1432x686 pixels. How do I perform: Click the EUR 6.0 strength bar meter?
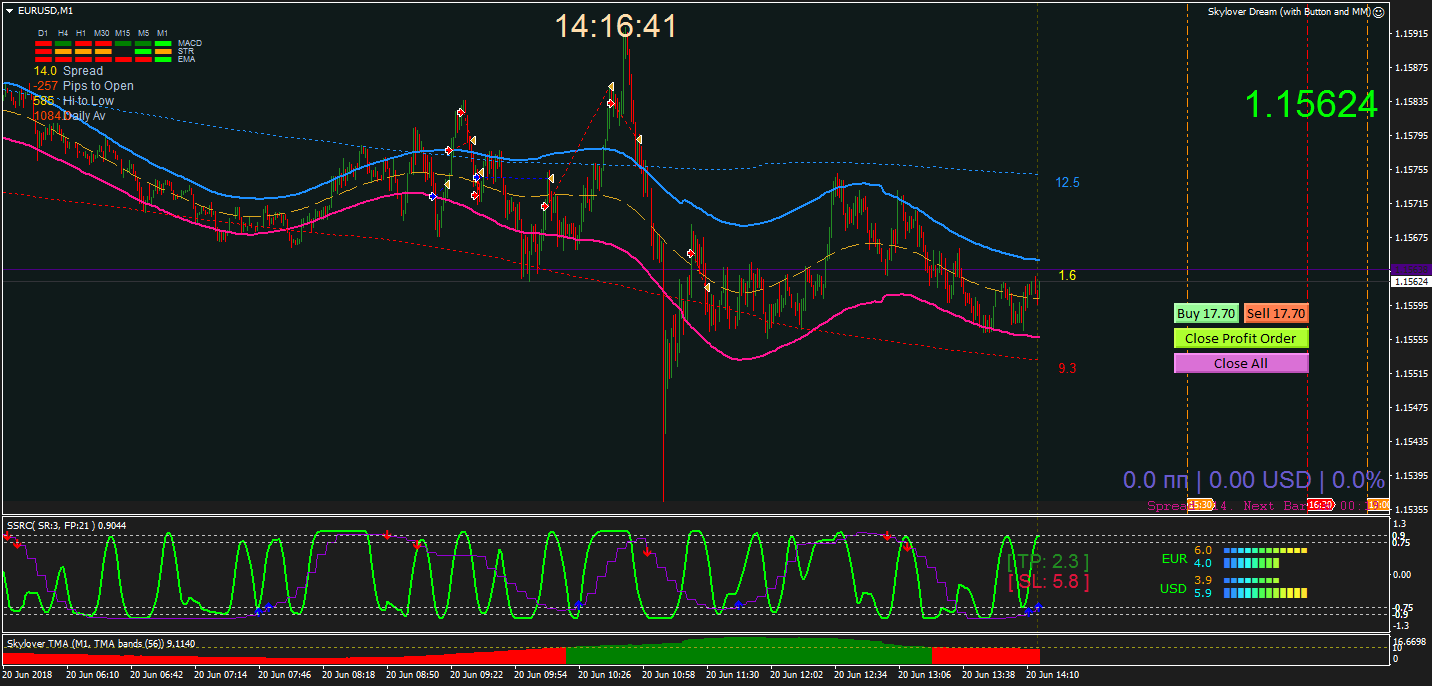1266,550
